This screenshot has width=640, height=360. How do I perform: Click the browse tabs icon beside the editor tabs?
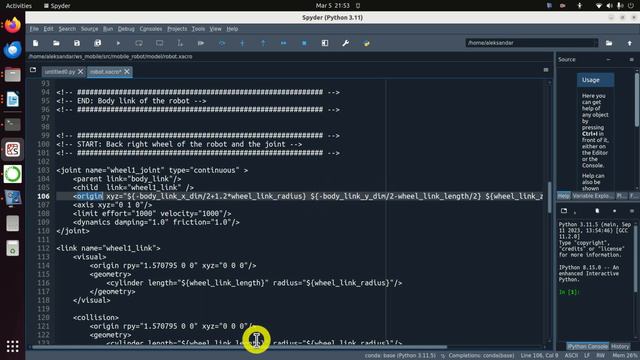tap(33, 70)
